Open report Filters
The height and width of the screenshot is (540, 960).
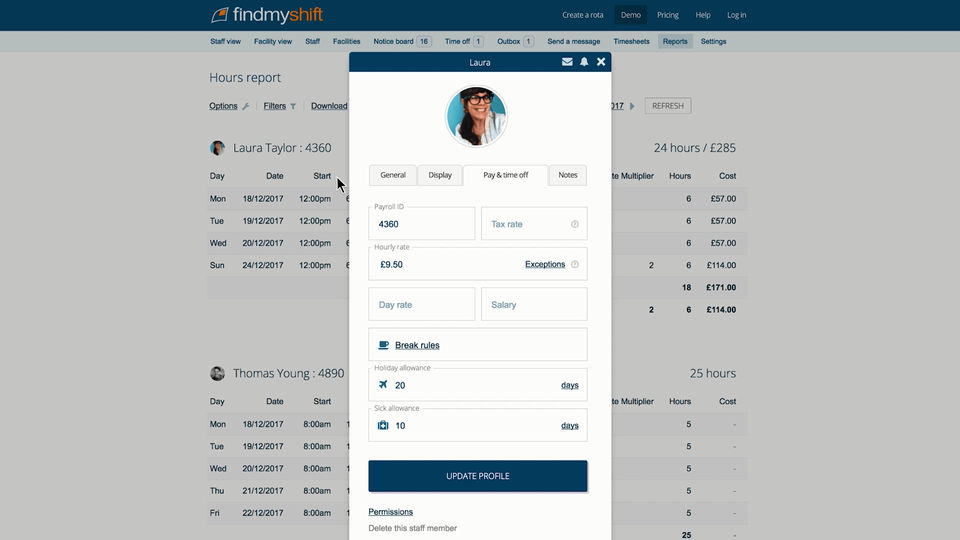274,106
